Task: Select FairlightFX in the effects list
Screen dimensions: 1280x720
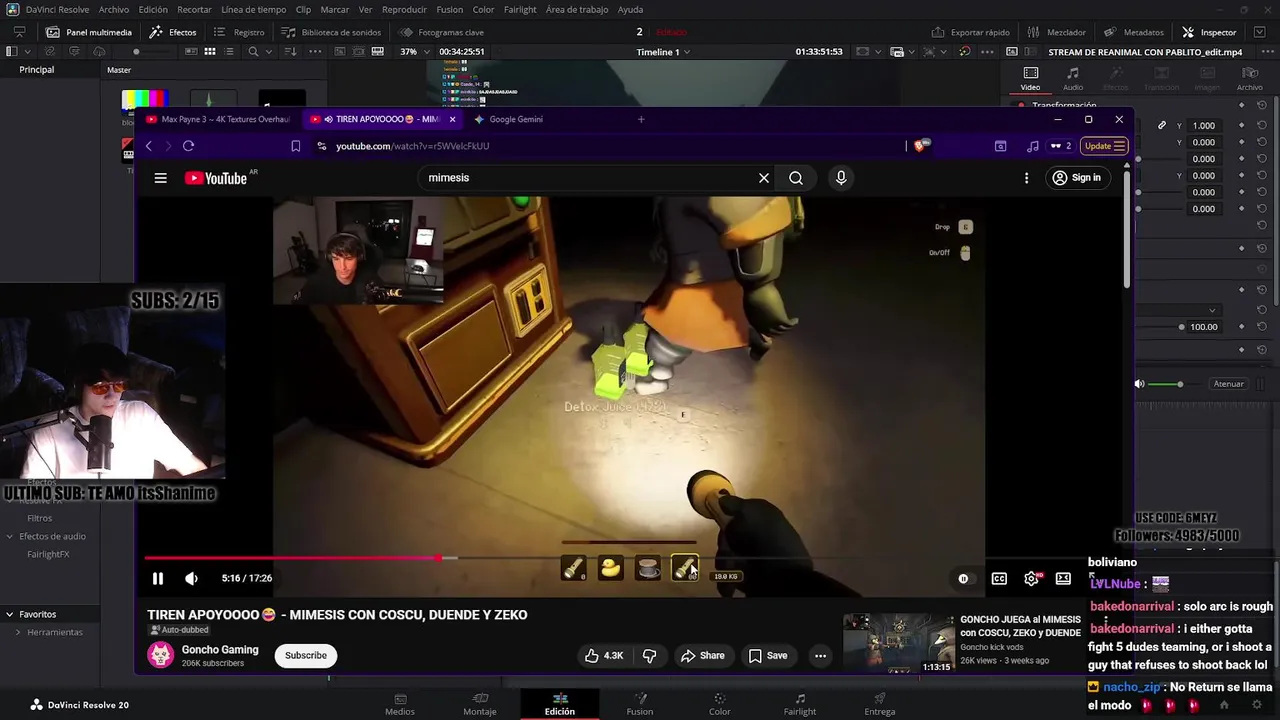Action: click(x=48, y=554)
